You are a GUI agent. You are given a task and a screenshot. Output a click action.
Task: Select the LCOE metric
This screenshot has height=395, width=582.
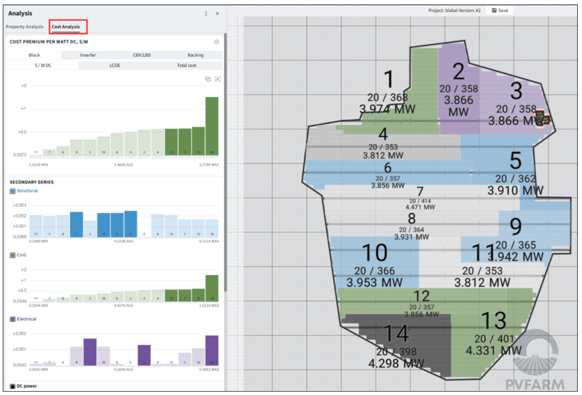coord(115,65)
